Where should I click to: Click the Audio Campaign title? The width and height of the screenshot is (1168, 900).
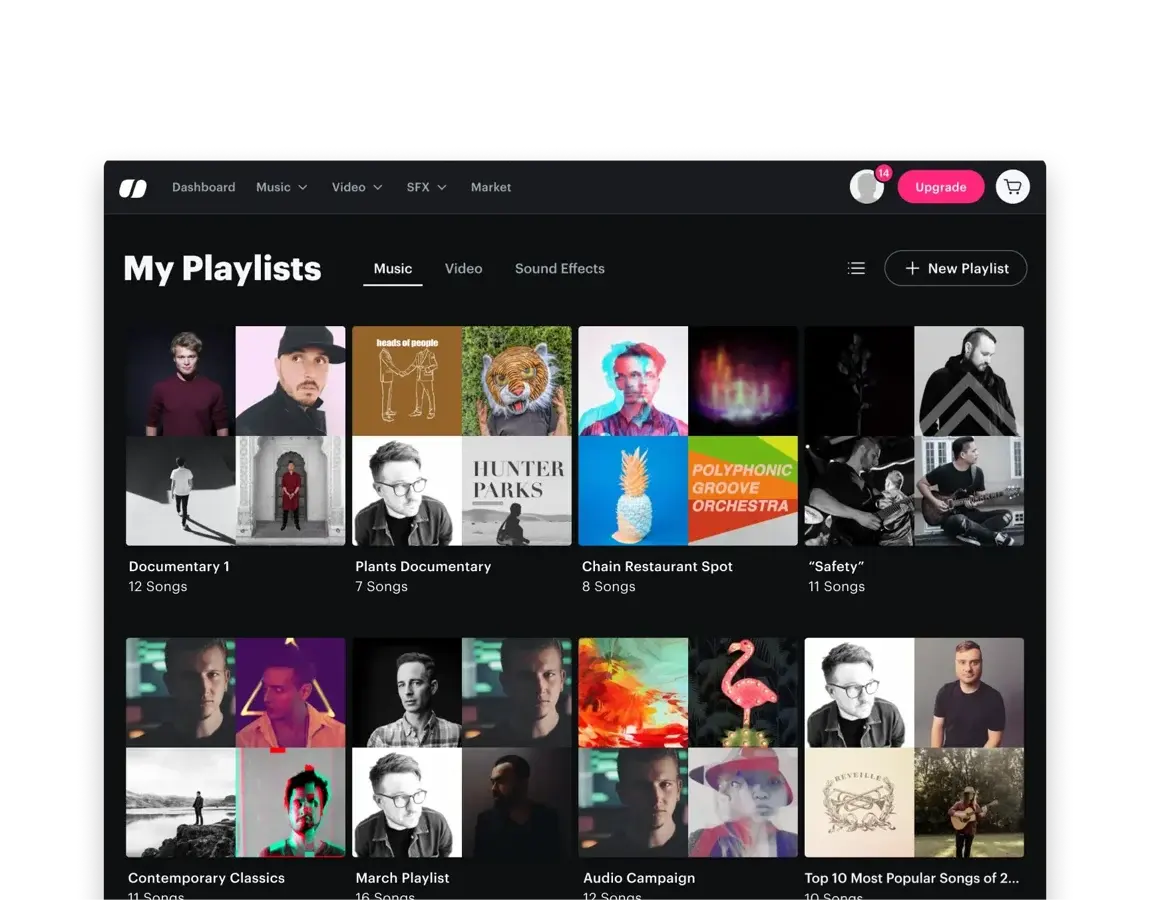coord(638,878)
